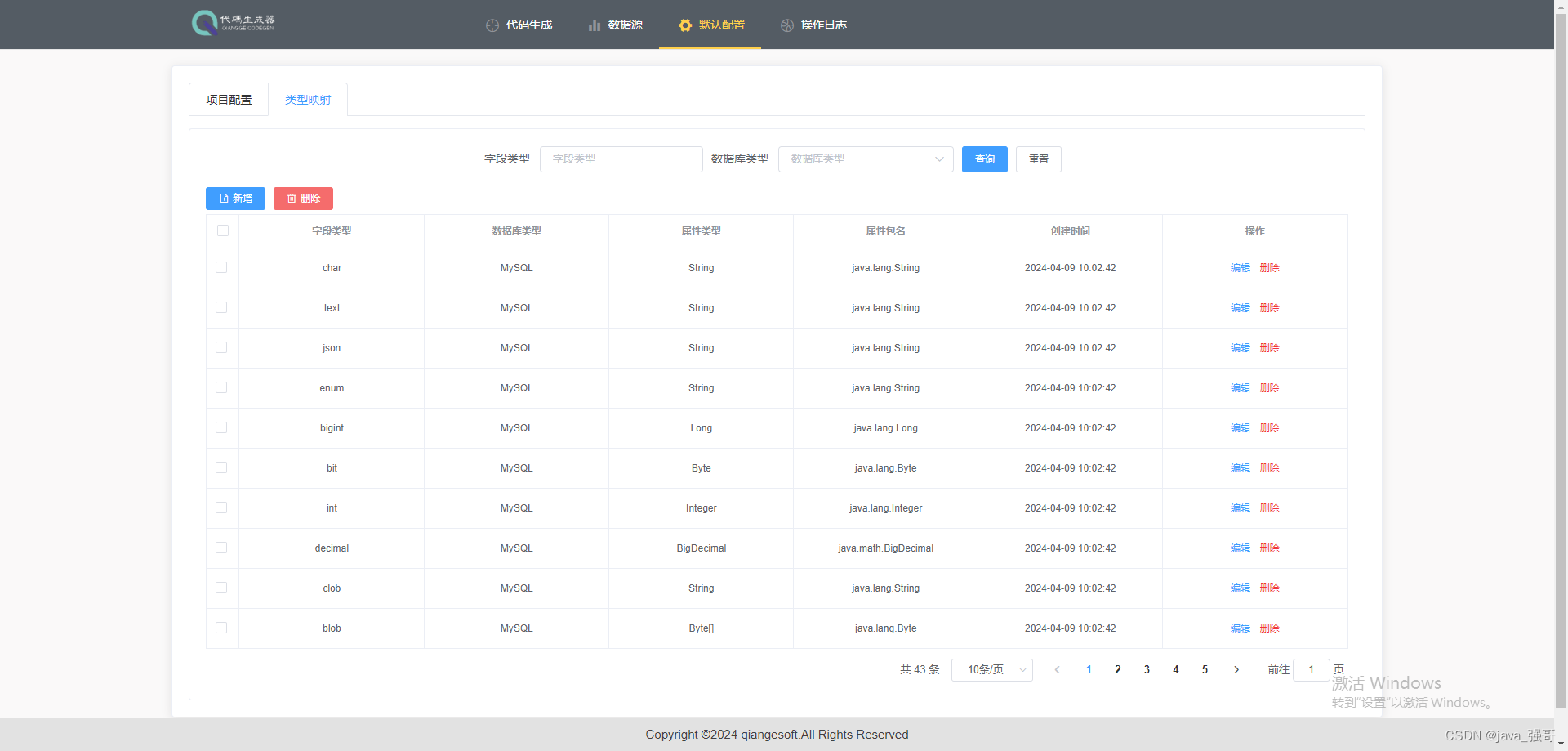1568x751 pixels.
Task: Go to page 5 in pagination
Action: 1205,670
